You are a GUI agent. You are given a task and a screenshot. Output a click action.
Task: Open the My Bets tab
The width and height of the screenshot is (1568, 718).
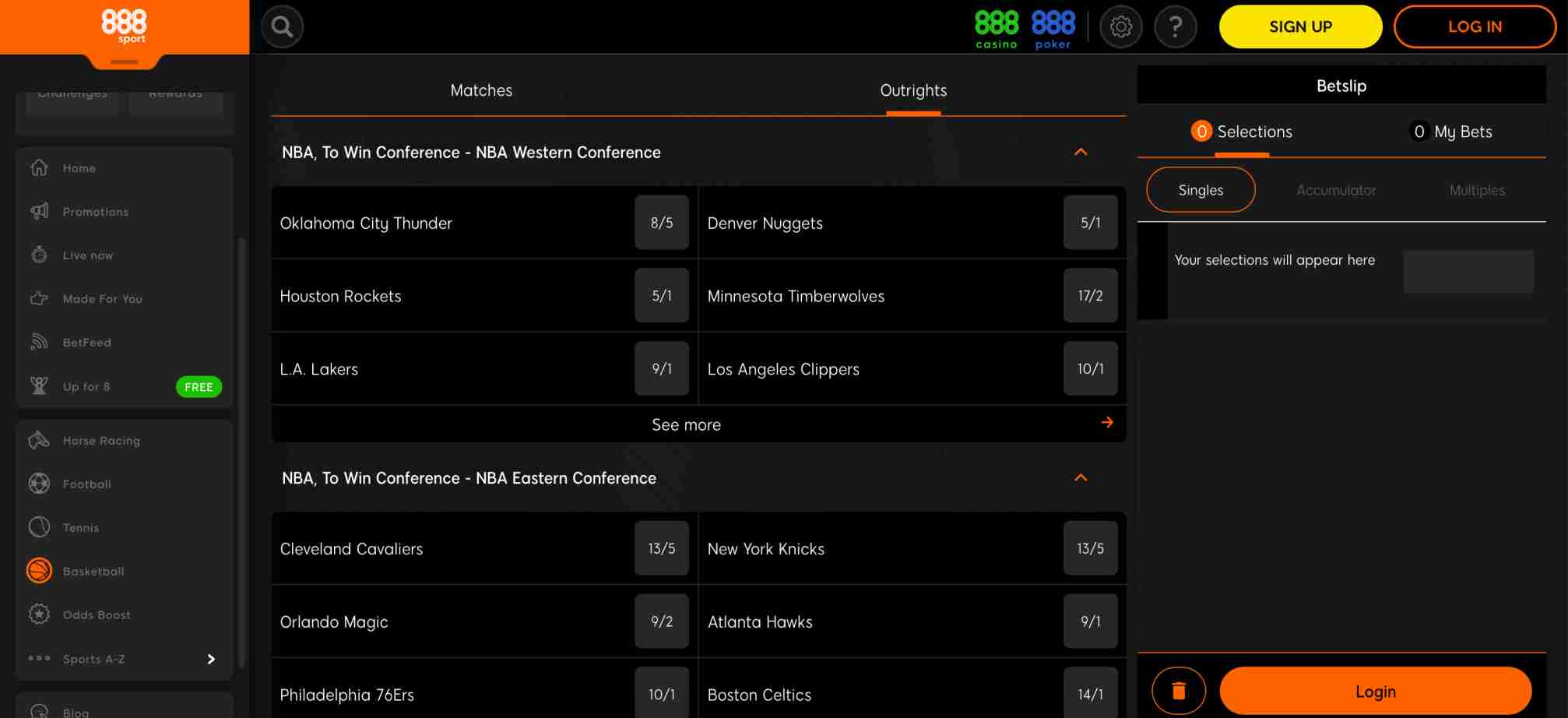click(1453, 132)
